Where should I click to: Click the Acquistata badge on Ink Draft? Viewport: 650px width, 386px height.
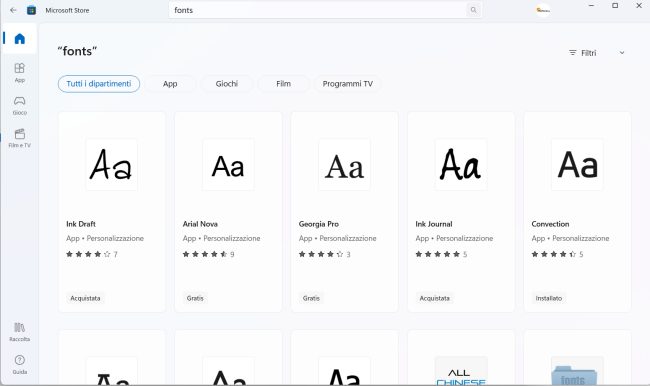(85, 298)
